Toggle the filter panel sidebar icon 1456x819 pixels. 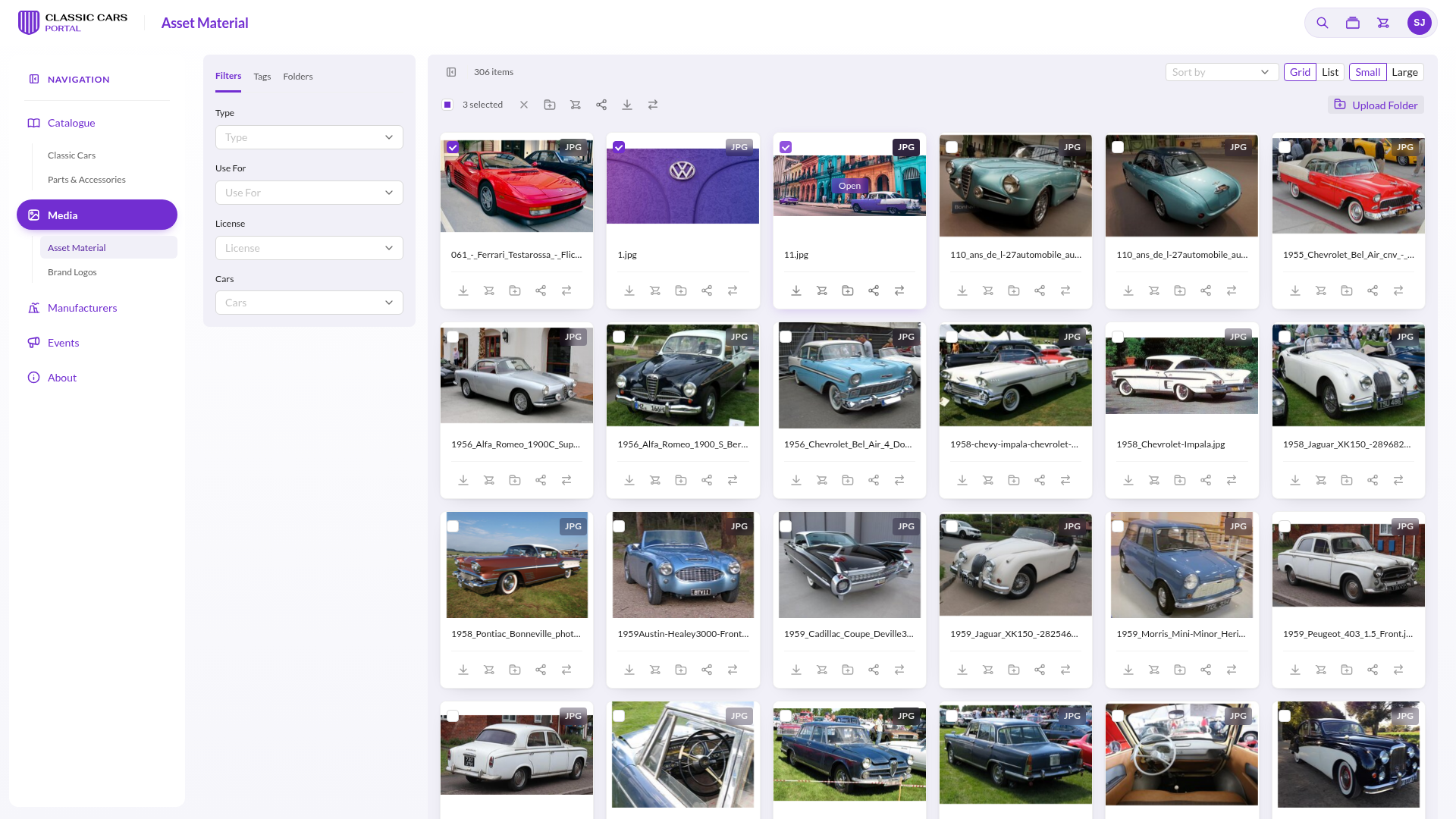(x=451, y=72)
